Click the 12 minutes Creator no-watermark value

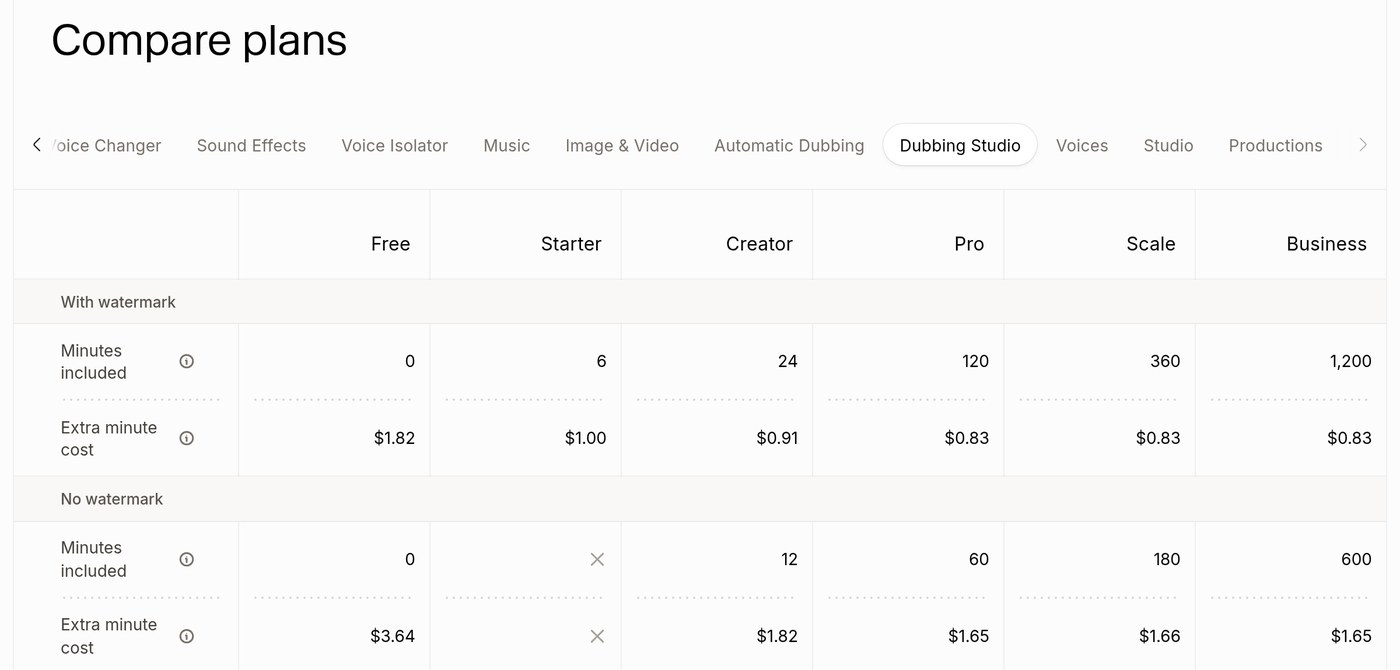click(789, 560)
